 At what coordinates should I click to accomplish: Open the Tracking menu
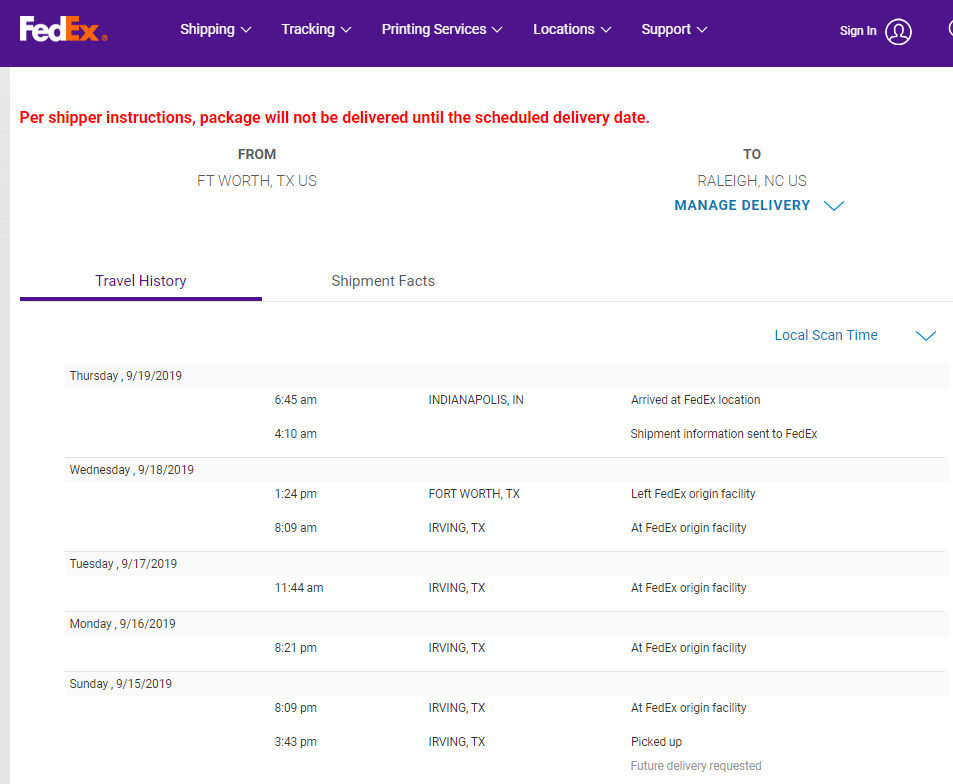[316, 29]
